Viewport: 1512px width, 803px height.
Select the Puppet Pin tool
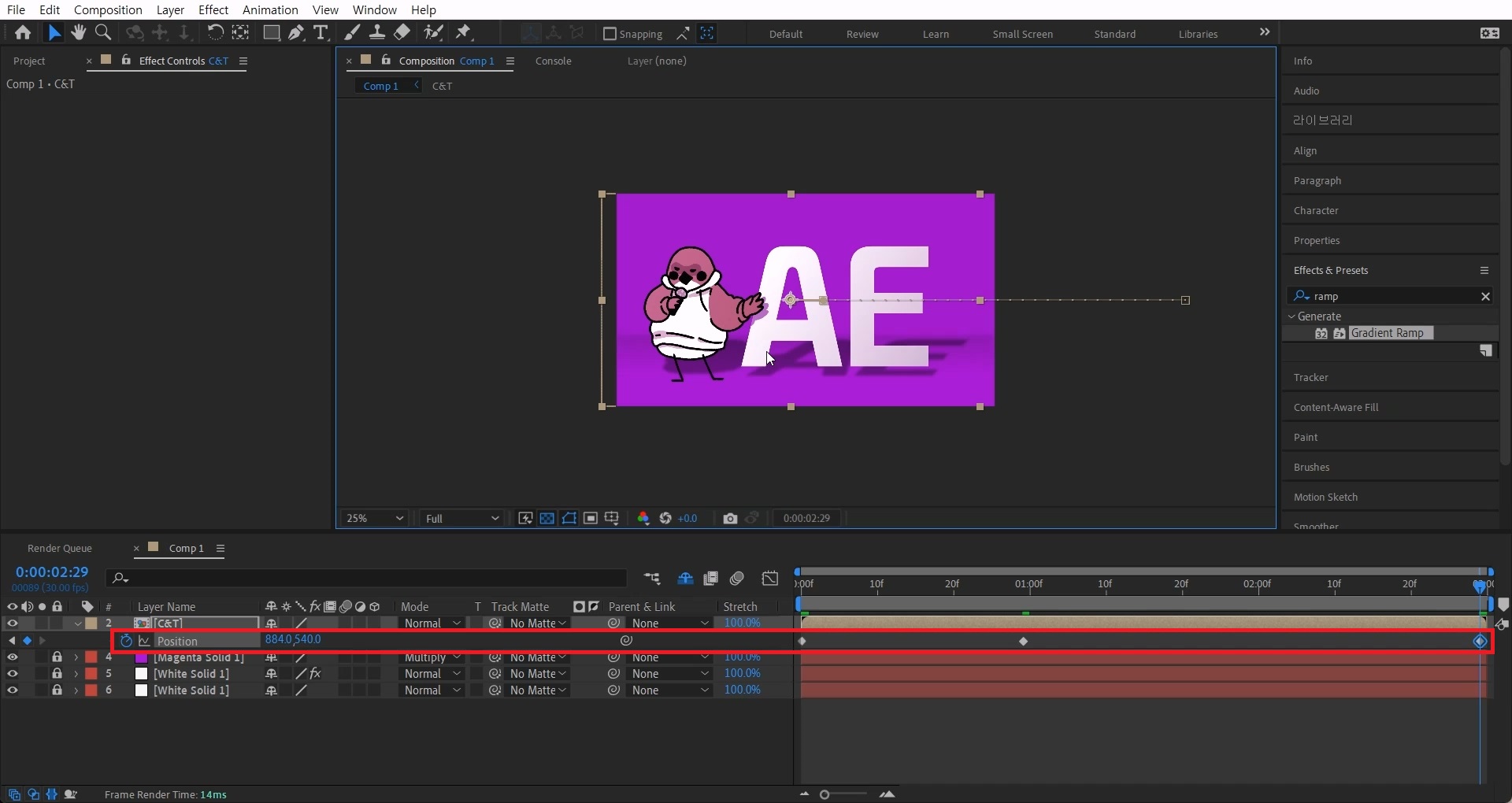point(463,32)
